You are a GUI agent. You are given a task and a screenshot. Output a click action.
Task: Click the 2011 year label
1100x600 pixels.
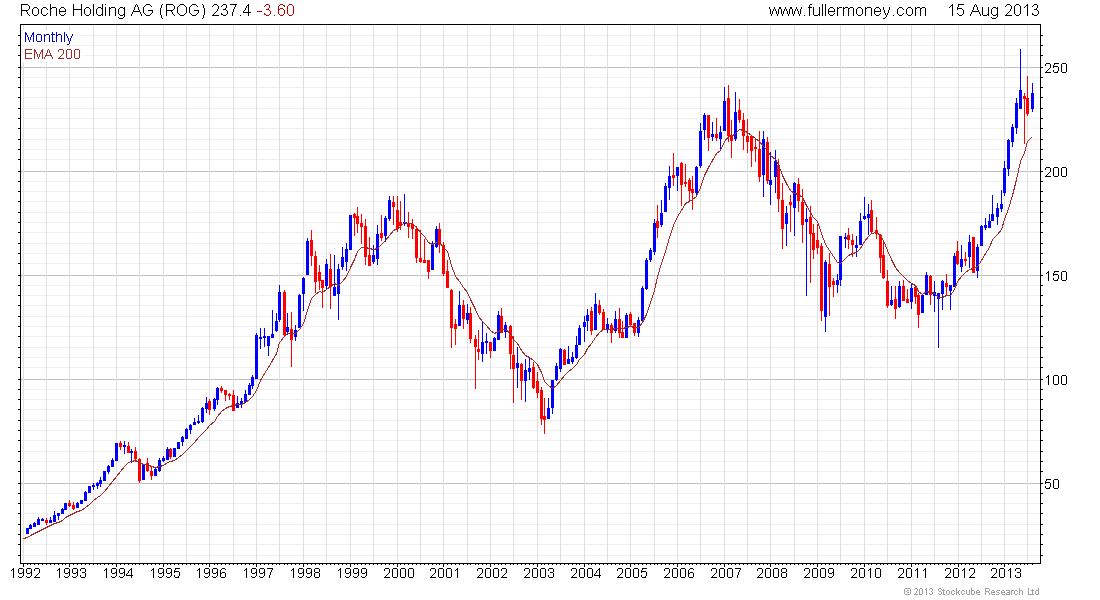tap(913, 573)
